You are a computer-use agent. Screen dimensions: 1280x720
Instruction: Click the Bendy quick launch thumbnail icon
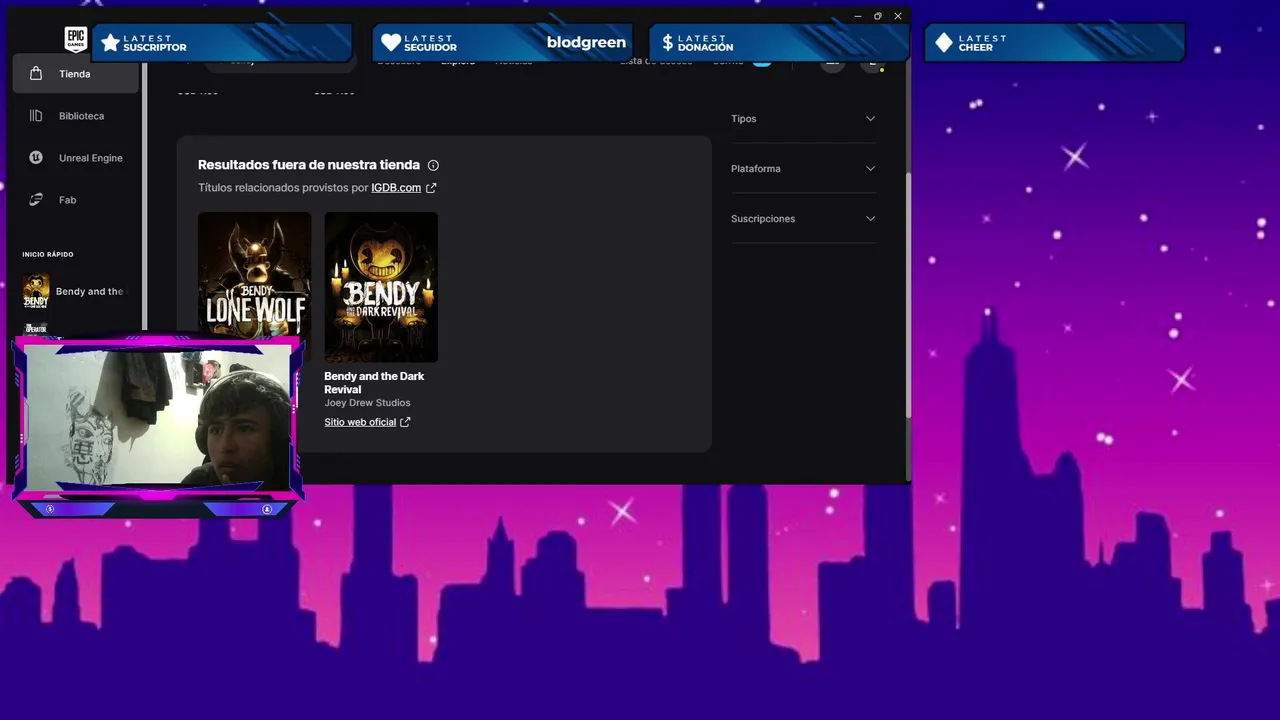click(x=36, y=291)
